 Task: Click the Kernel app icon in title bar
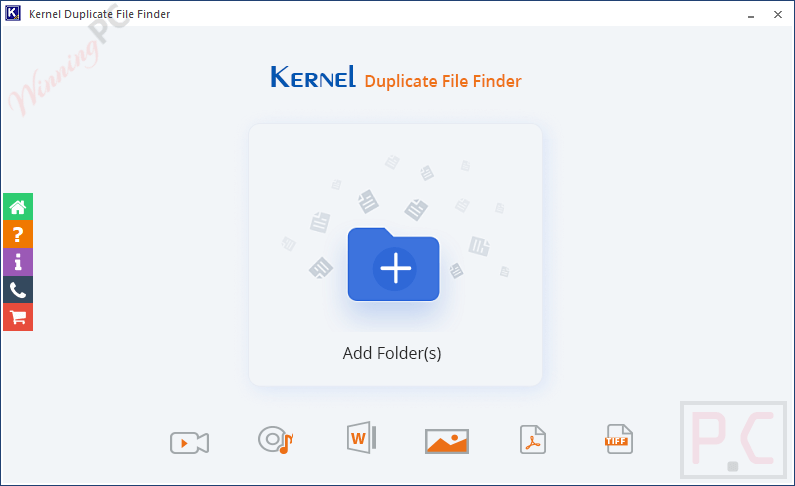[13, 13]
